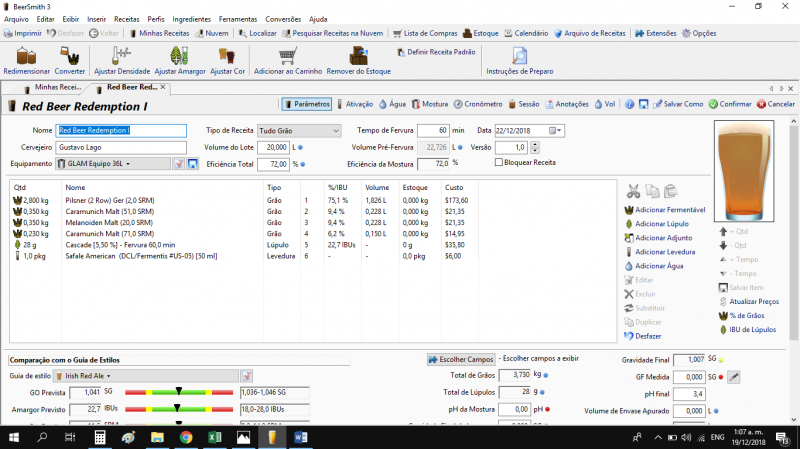Click Adicionar Adjunto
The image size is (800, 449).
[x=659, y=238]
